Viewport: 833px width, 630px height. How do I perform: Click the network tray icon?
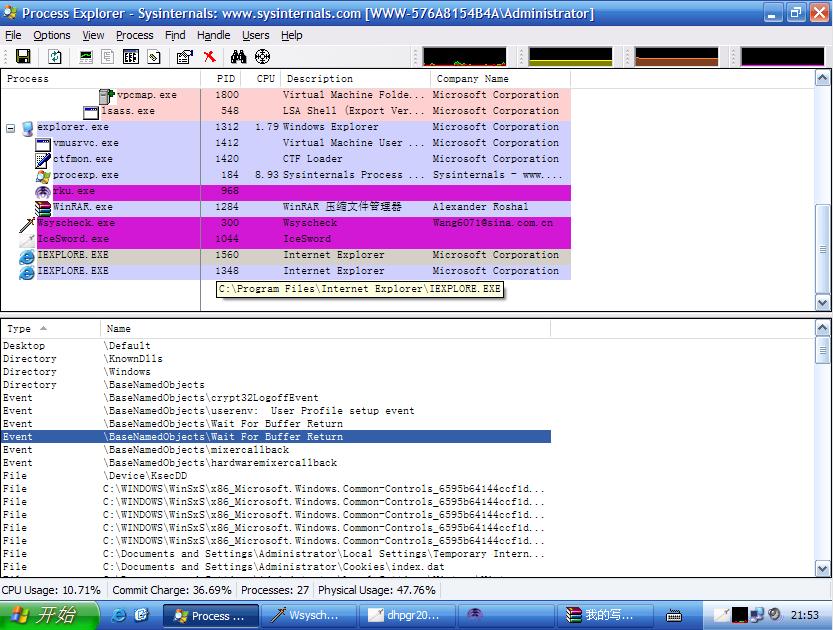pyautogui.click(x=757, y=615)
